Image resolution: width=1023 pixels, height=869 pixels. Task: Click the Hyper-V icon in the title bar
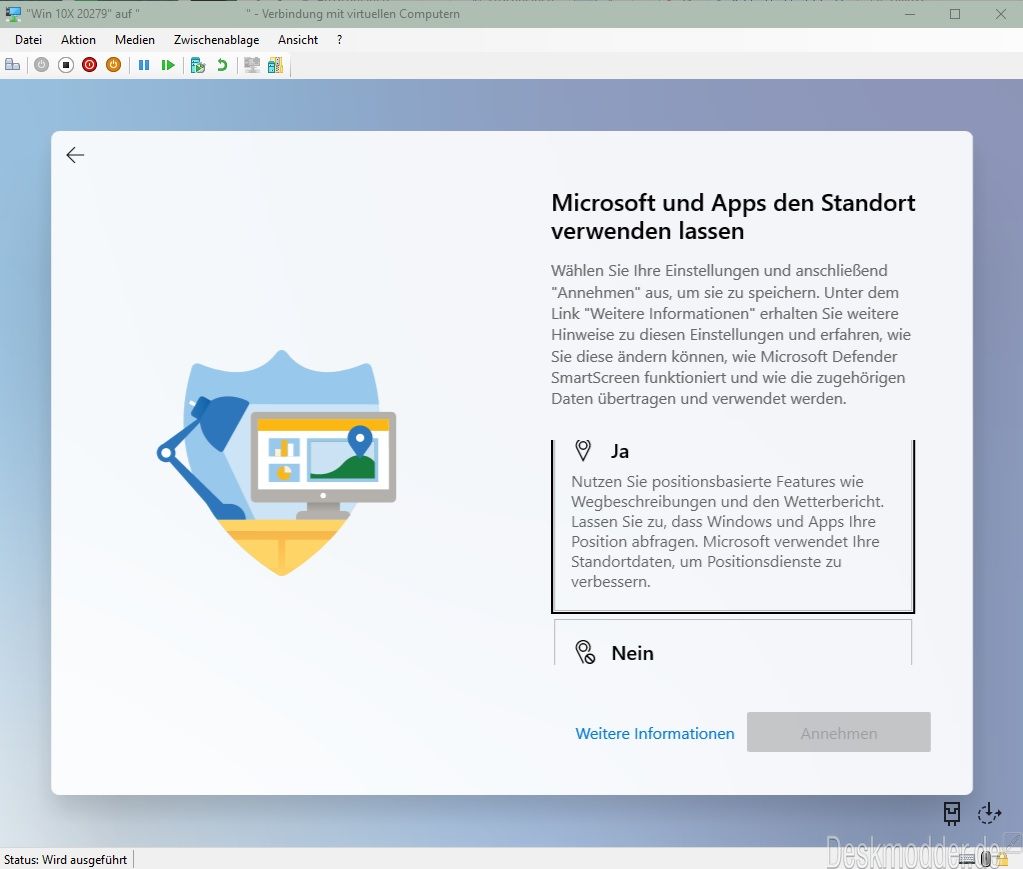[13, 14]
